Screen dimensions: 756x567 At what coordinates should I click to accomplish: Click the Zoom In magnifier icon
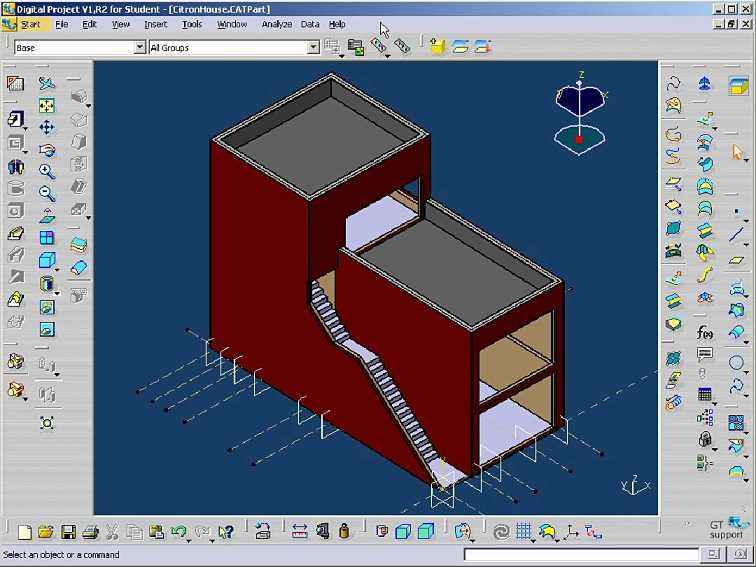[x=47, y=171]
